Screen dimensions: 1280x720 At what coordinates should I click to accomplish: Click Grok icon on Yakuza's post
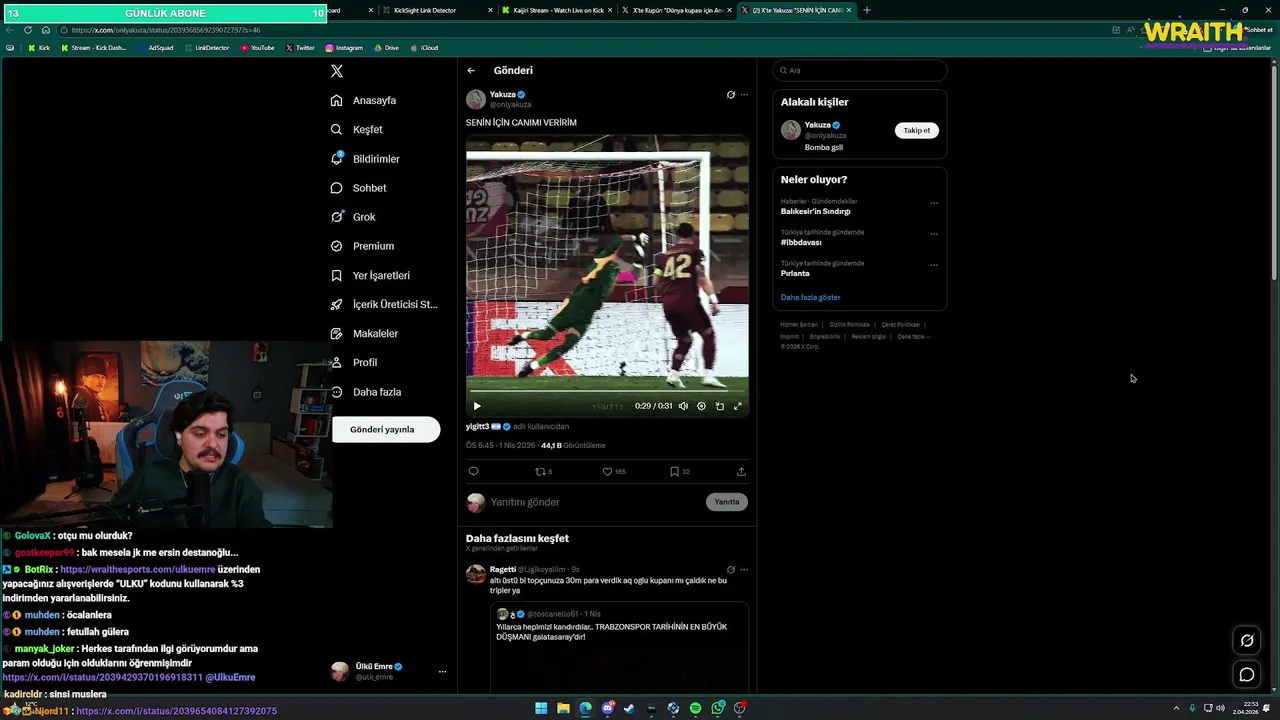tap(730, 95)
